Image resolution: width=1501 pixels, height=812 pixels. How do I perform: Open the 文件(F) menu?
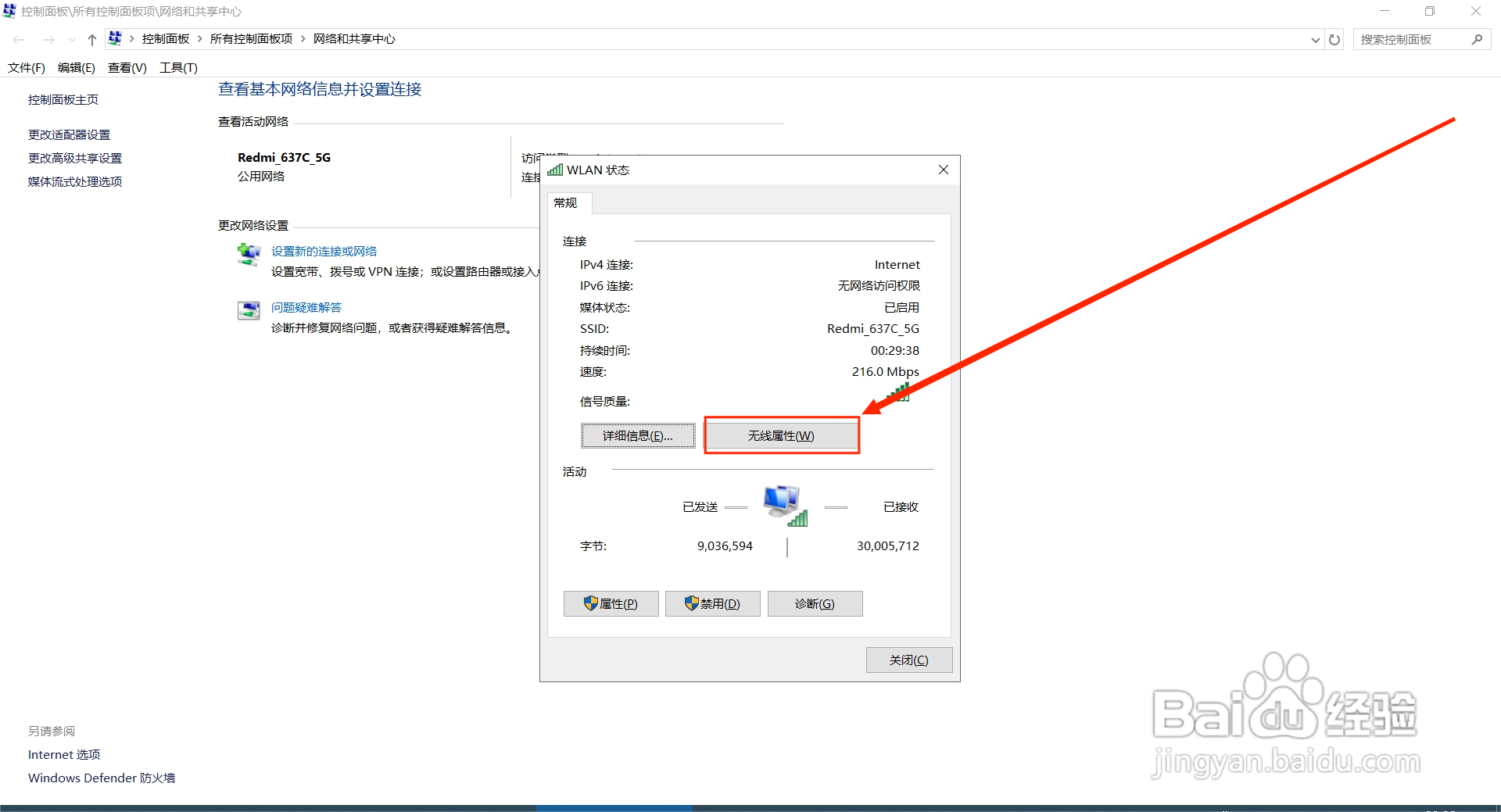click(x=27, y=68)
